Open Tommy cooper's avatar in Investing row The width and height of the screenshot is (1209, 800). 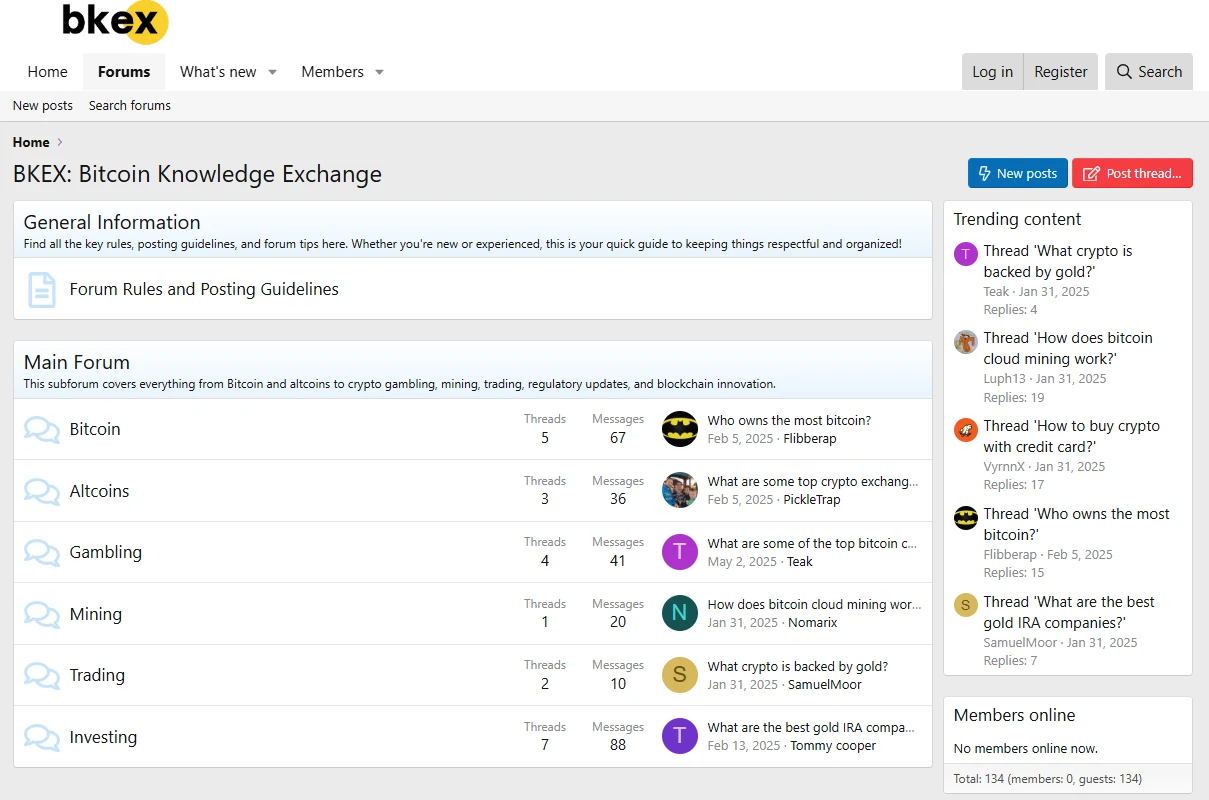[x=680, y=736]
